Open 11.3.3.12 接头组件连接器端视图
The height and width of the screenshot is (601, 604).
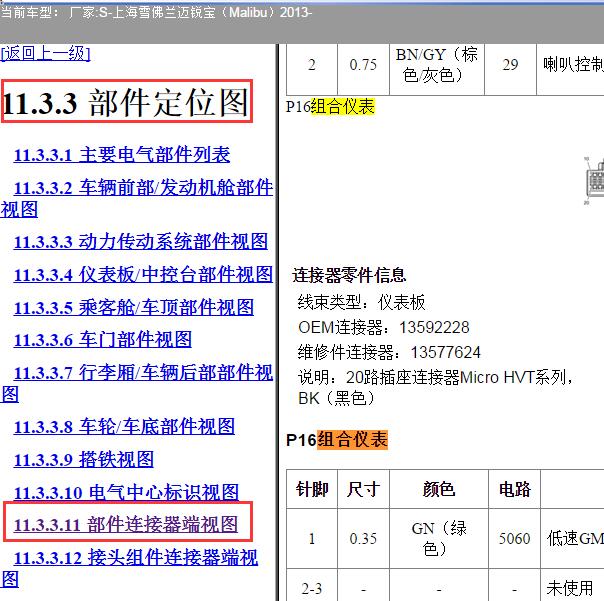[129, 568]
